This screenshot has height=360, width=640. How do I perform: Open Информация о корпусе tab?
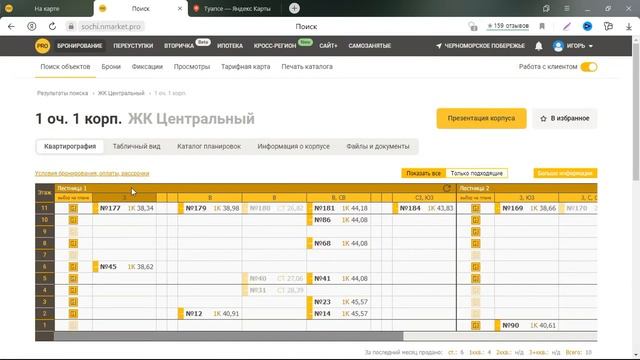tap(293, 146)
